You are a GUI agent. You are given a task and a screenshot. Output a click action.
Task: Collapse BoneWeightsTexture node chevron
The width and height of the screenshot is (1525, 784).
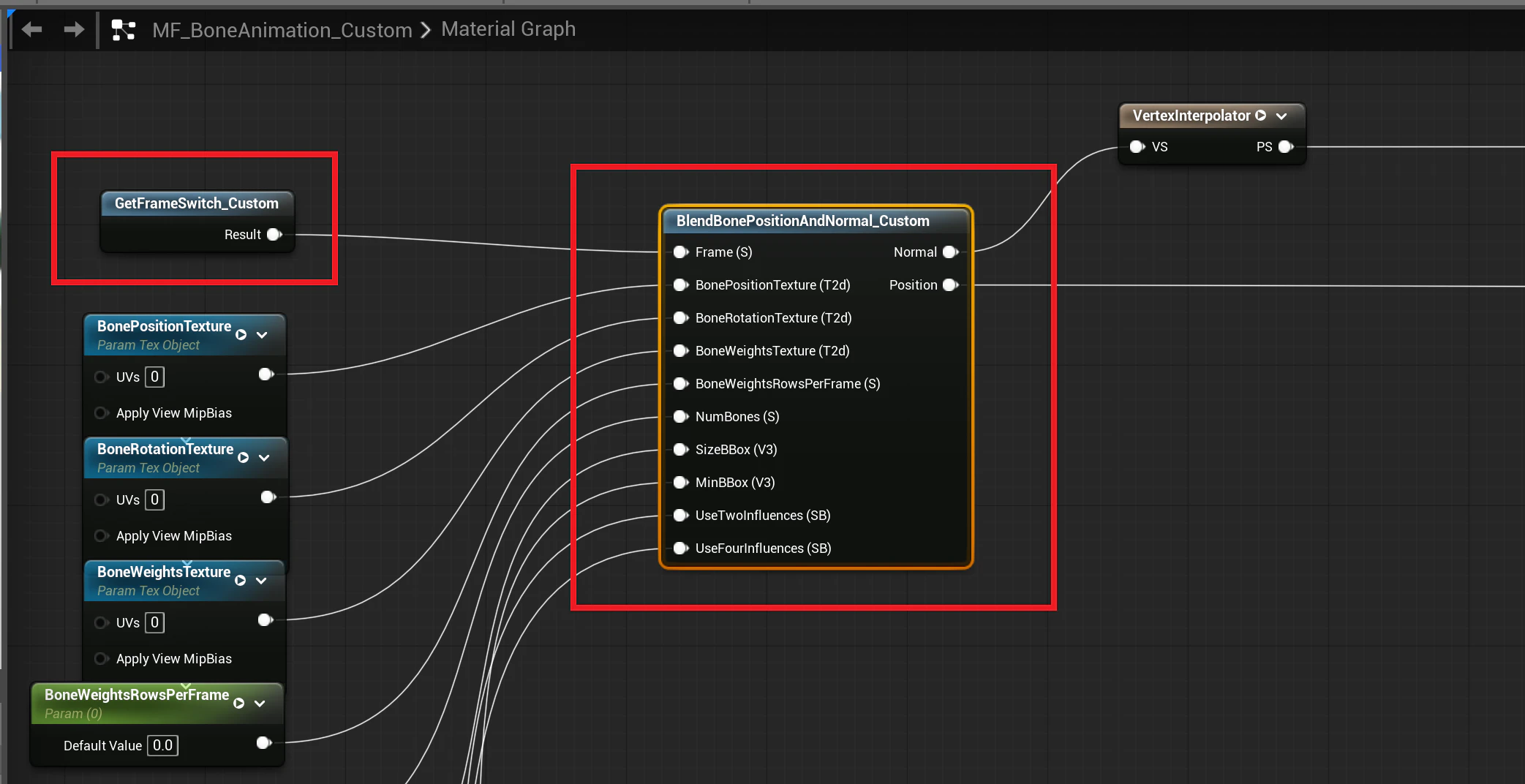[261, 581]
